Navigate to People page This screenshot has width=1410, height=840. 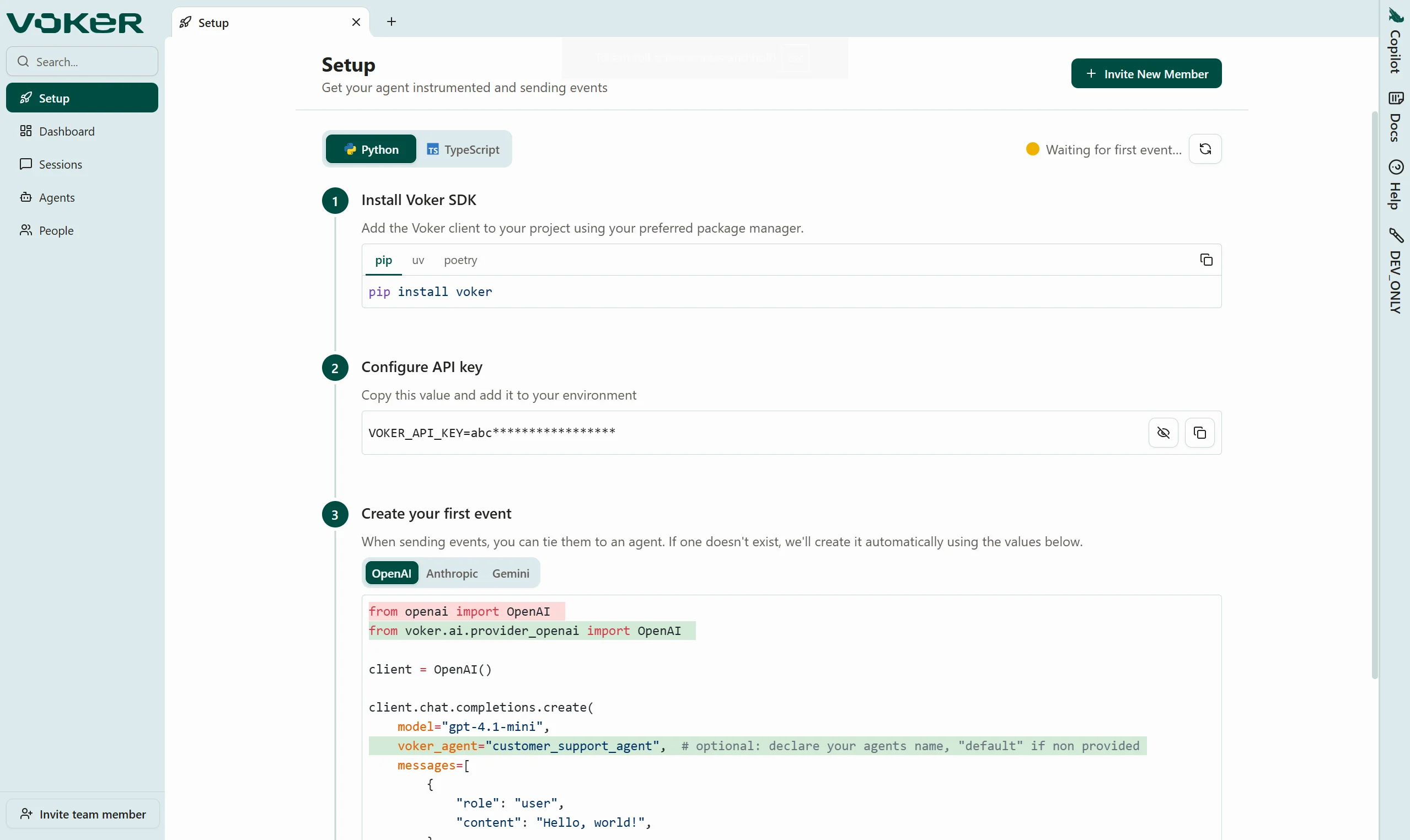point(82,230)
